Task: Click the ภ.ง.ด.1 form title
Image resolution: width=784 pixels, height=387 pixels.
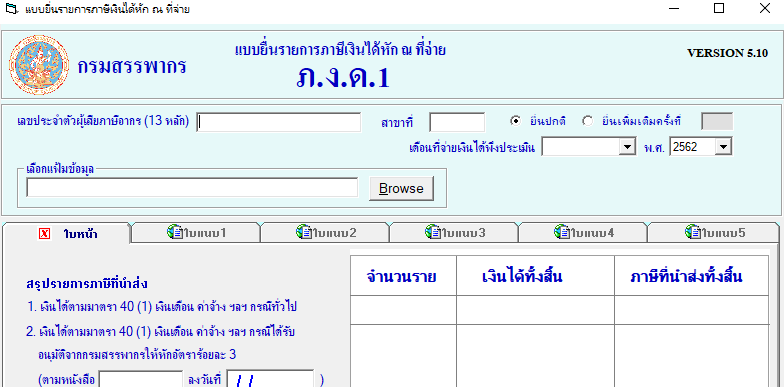Action: [x=342, y=78]
